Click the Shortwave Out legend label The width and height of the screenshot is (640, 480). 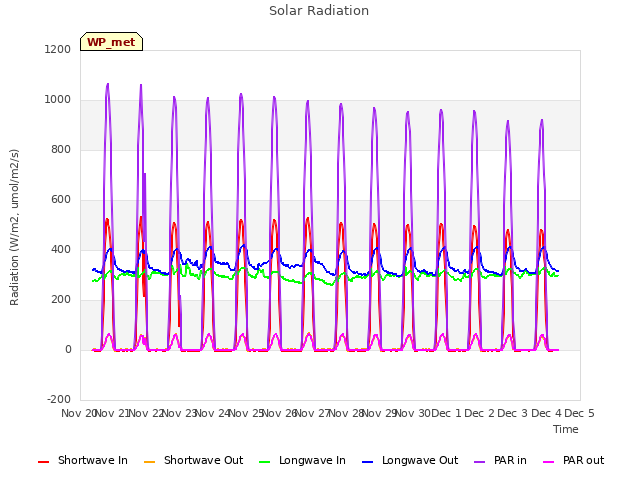point(203,460)
